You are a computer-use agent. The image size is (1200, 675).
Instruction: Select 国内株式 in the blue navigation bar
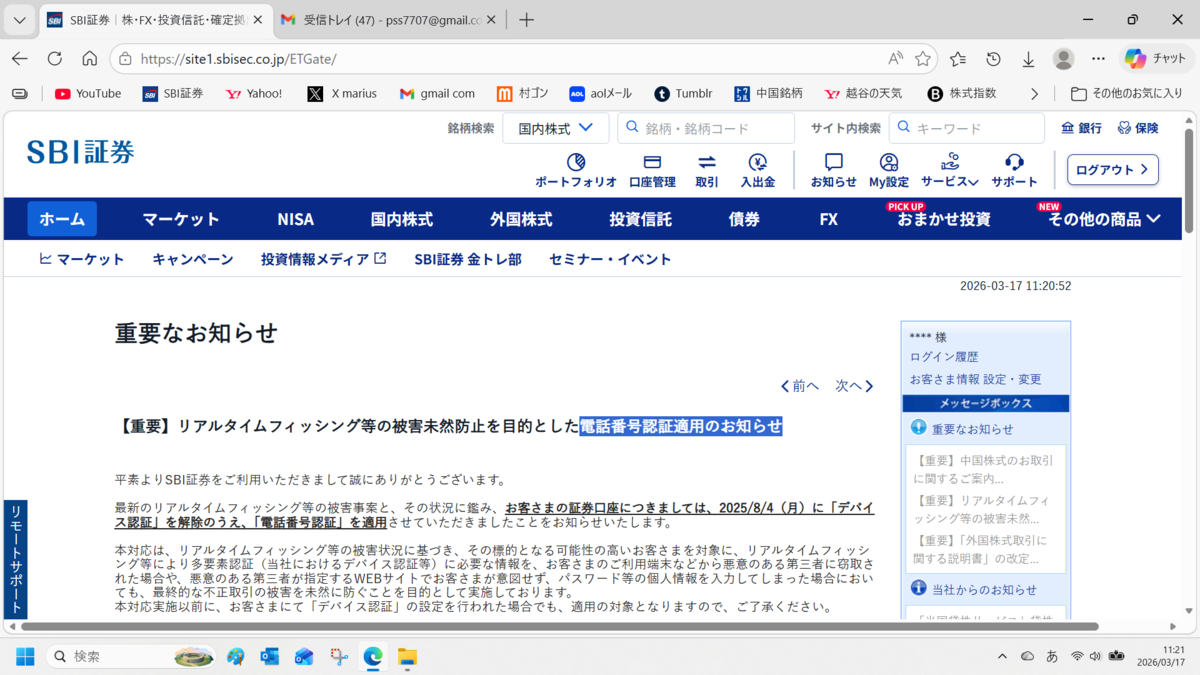(402, 219)
